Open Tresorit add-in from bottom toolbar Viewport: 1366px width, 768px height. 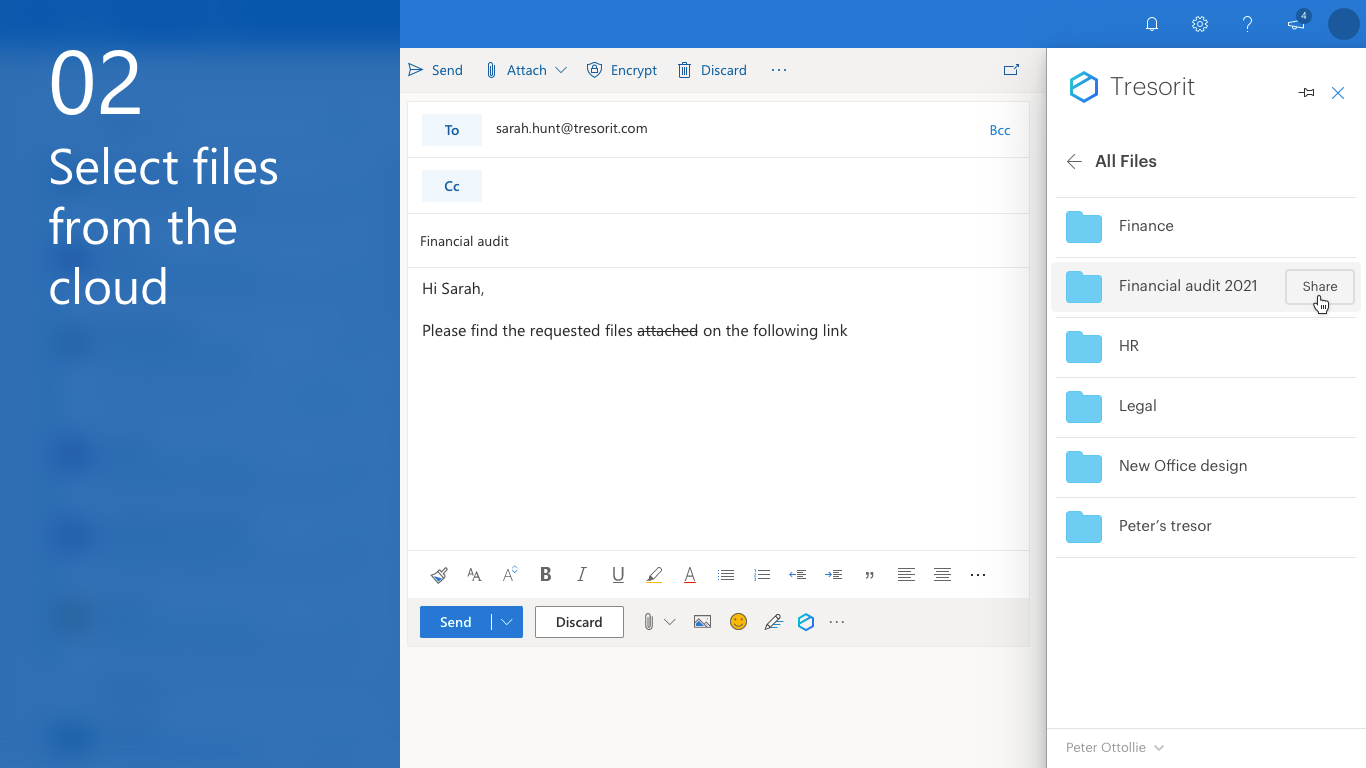tap(806, 622)
